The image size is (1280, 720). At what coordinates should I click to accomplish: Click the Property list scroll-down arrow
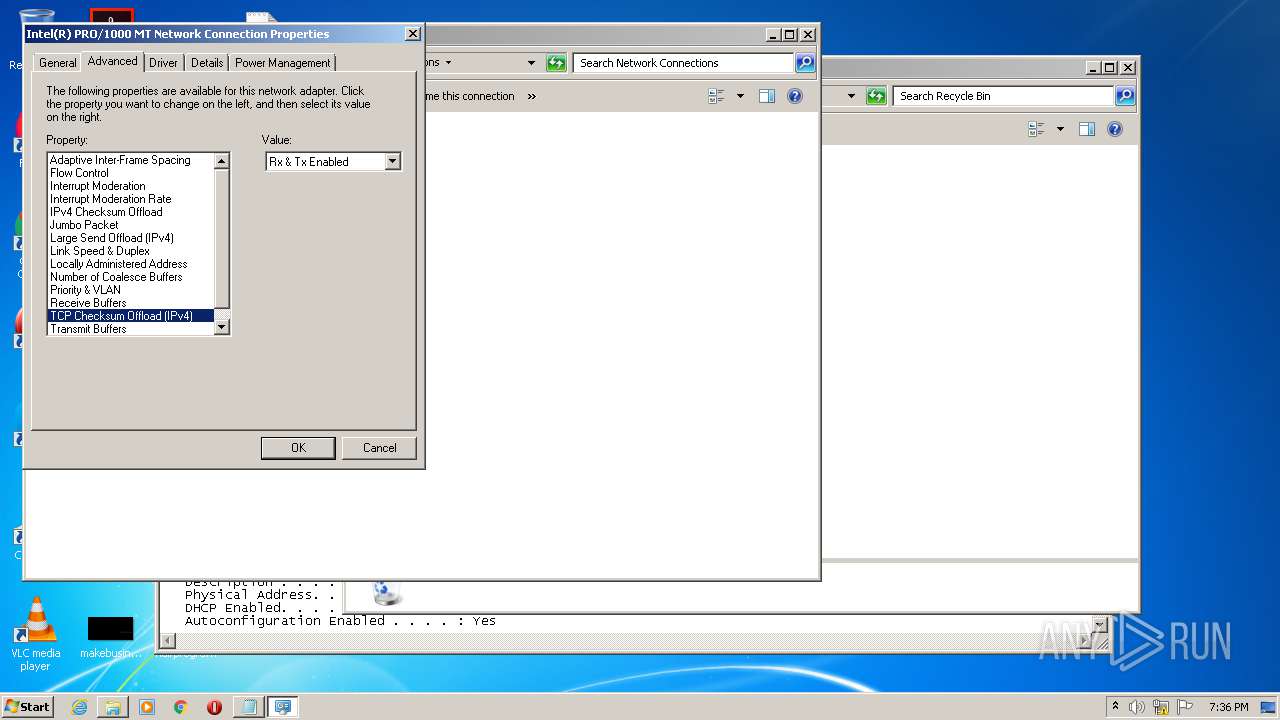tap(222, 327)
